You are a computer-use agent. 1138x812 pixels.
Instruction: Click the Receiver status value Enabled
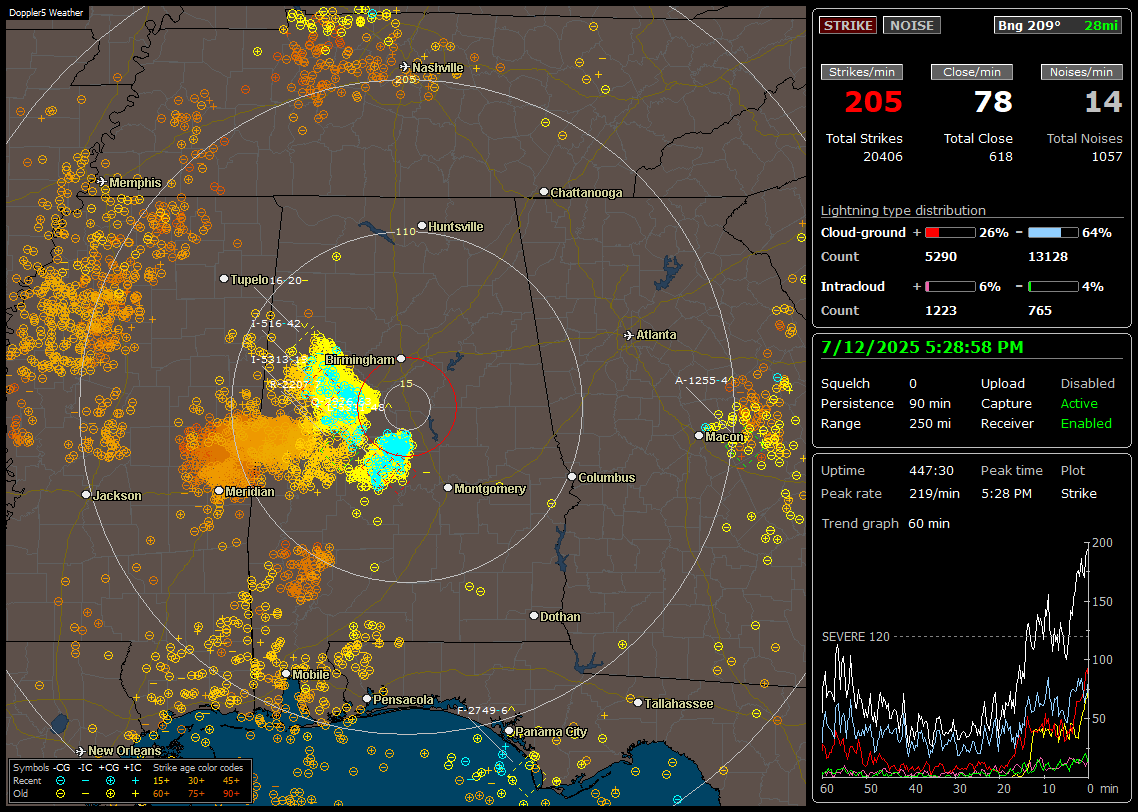pyautogui.click(x=1086, y=423)
